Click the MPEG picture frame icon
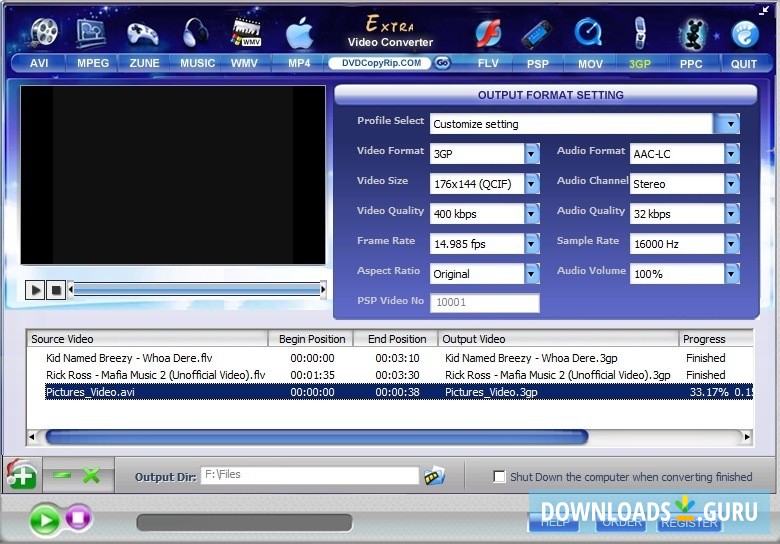Screen dimensions: 780x544 (x=92, y=32)
